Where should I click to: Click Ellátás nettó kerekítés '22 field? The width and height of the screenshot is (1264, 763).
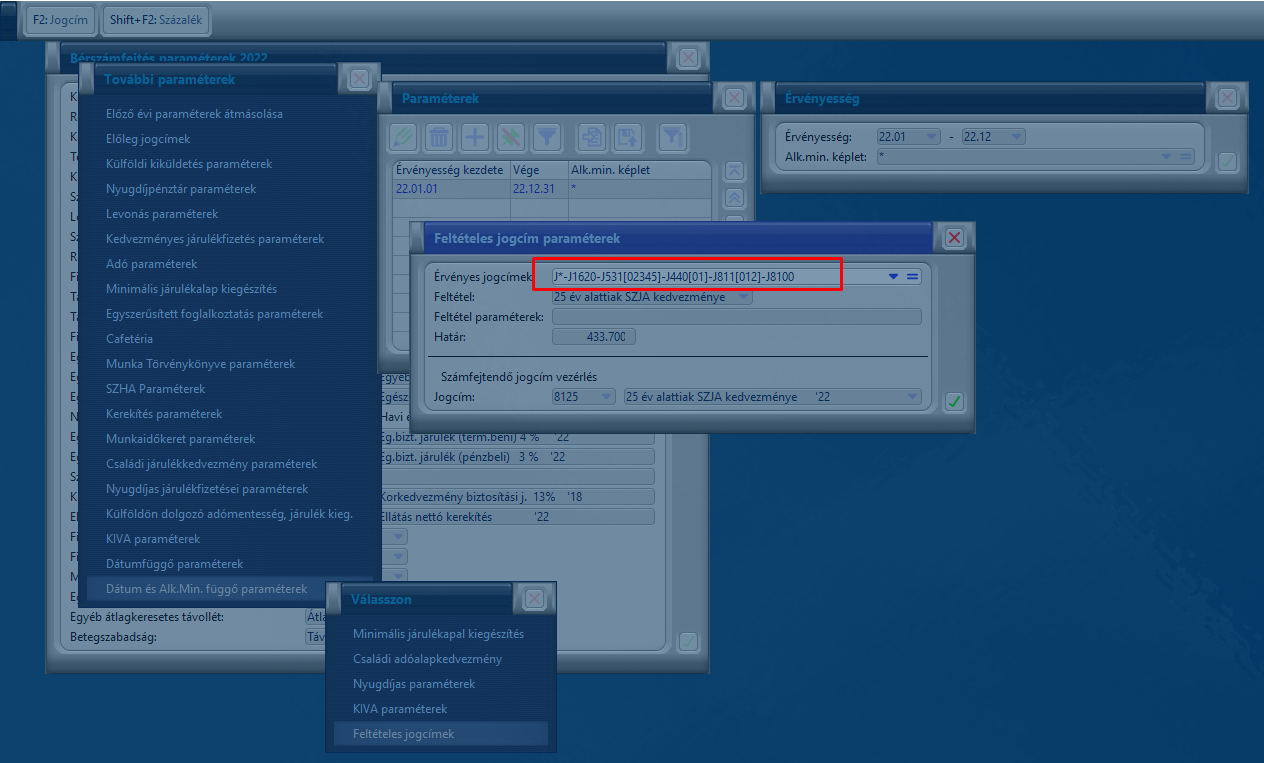(516, 517)
